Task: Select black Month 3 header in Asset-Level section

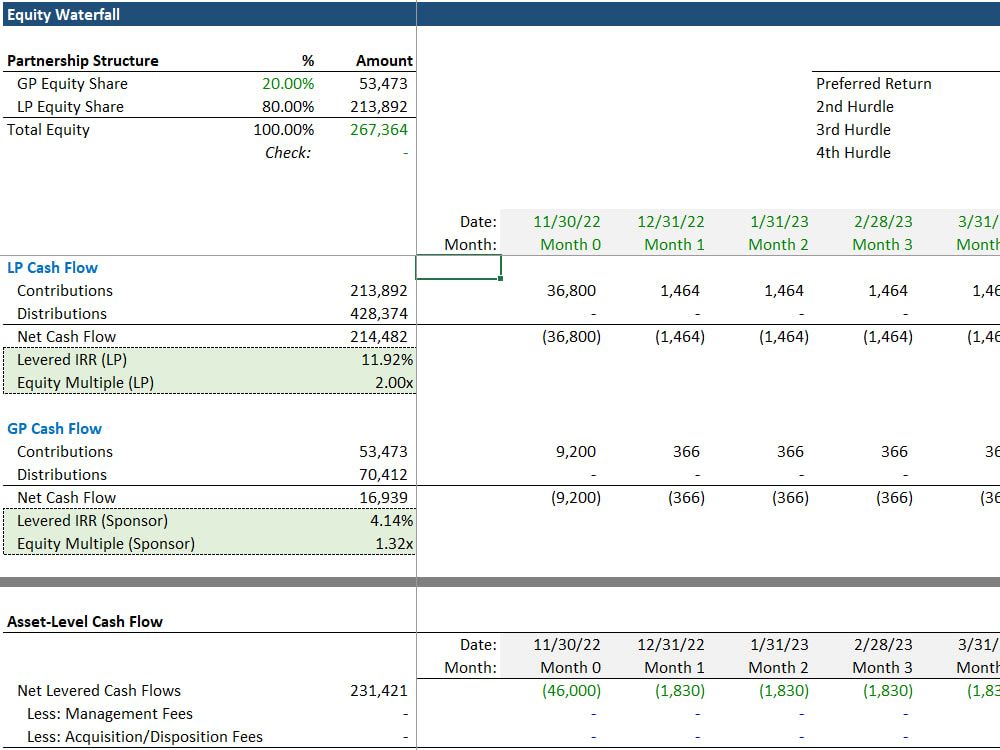Action: click(882, 667)
